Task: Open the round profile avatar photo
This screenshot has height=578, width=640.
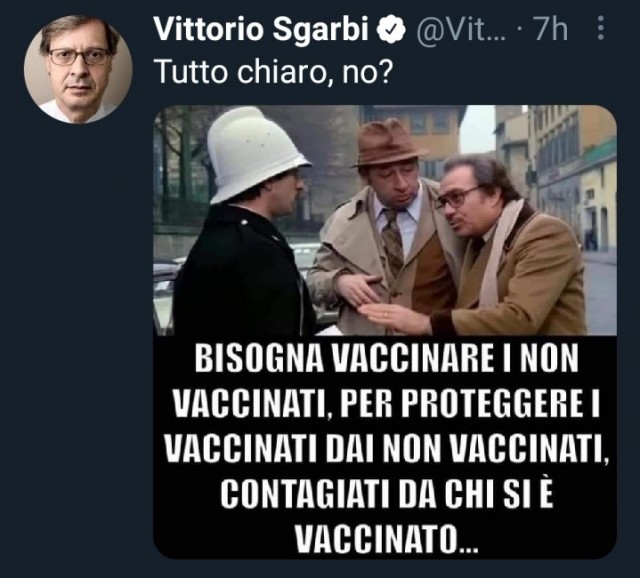Action: pos(78,69)
